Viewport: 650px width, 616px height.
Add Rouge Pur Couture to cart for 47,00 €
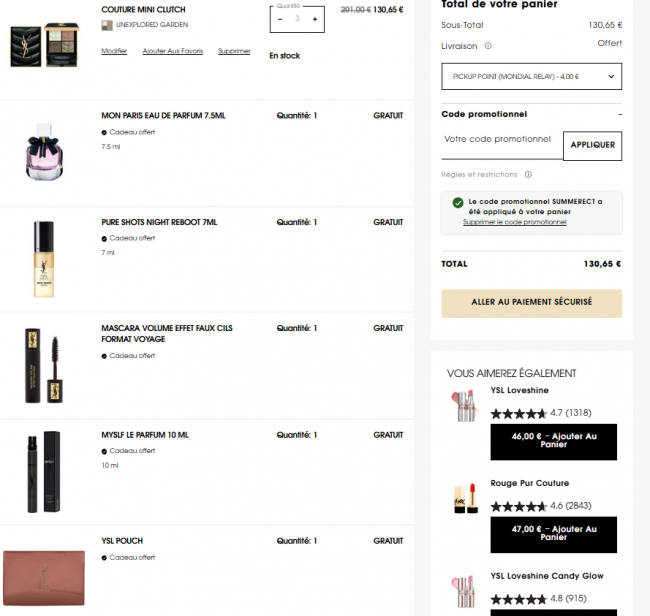pyautogui.click(x=553, y=535)
